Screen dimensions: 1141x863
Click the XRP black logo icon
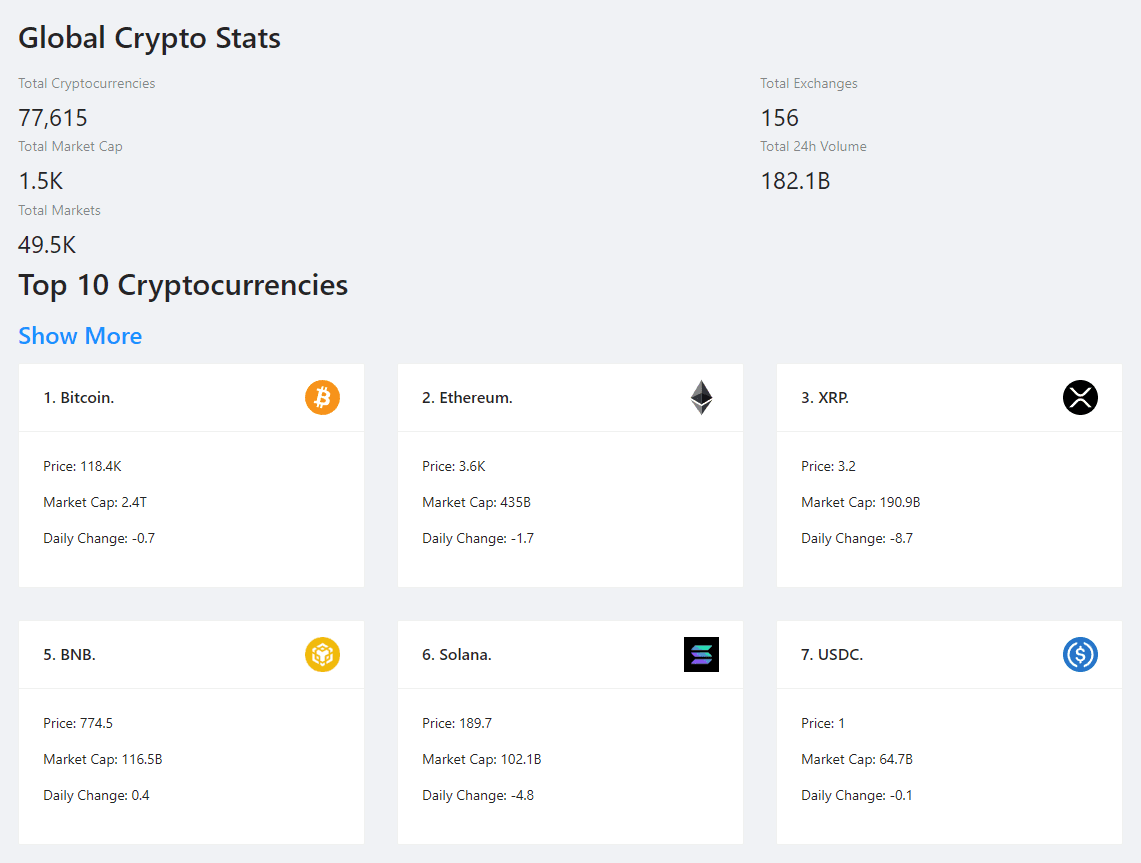click(x=1081, y=397)
